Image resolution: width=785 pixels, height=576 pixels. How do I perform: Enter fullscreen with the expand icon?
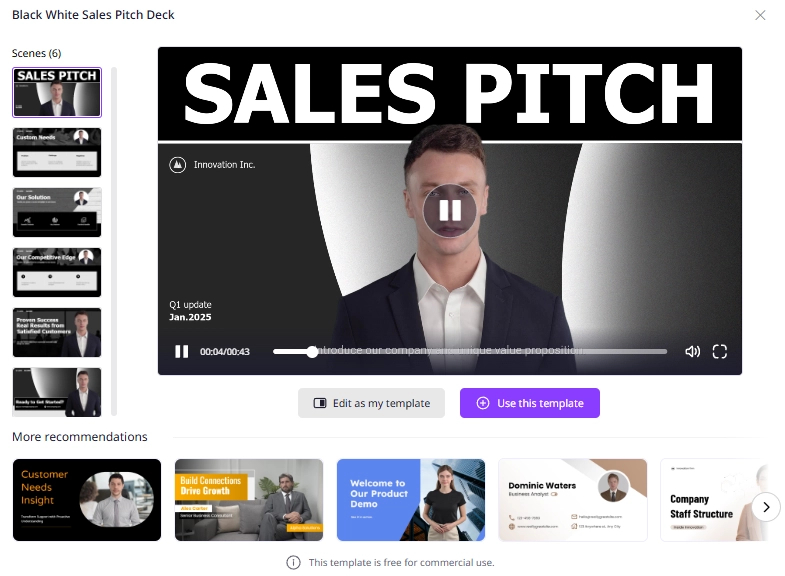pos(719,352)
